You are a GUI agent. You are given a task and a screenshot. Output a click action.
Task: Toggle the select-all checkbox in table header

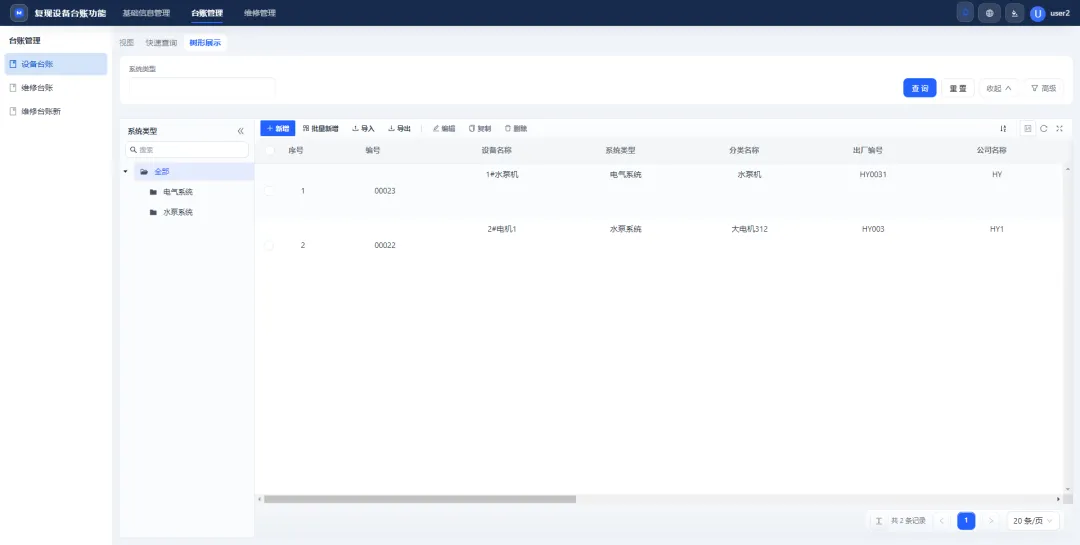click(x=269, y=150)
